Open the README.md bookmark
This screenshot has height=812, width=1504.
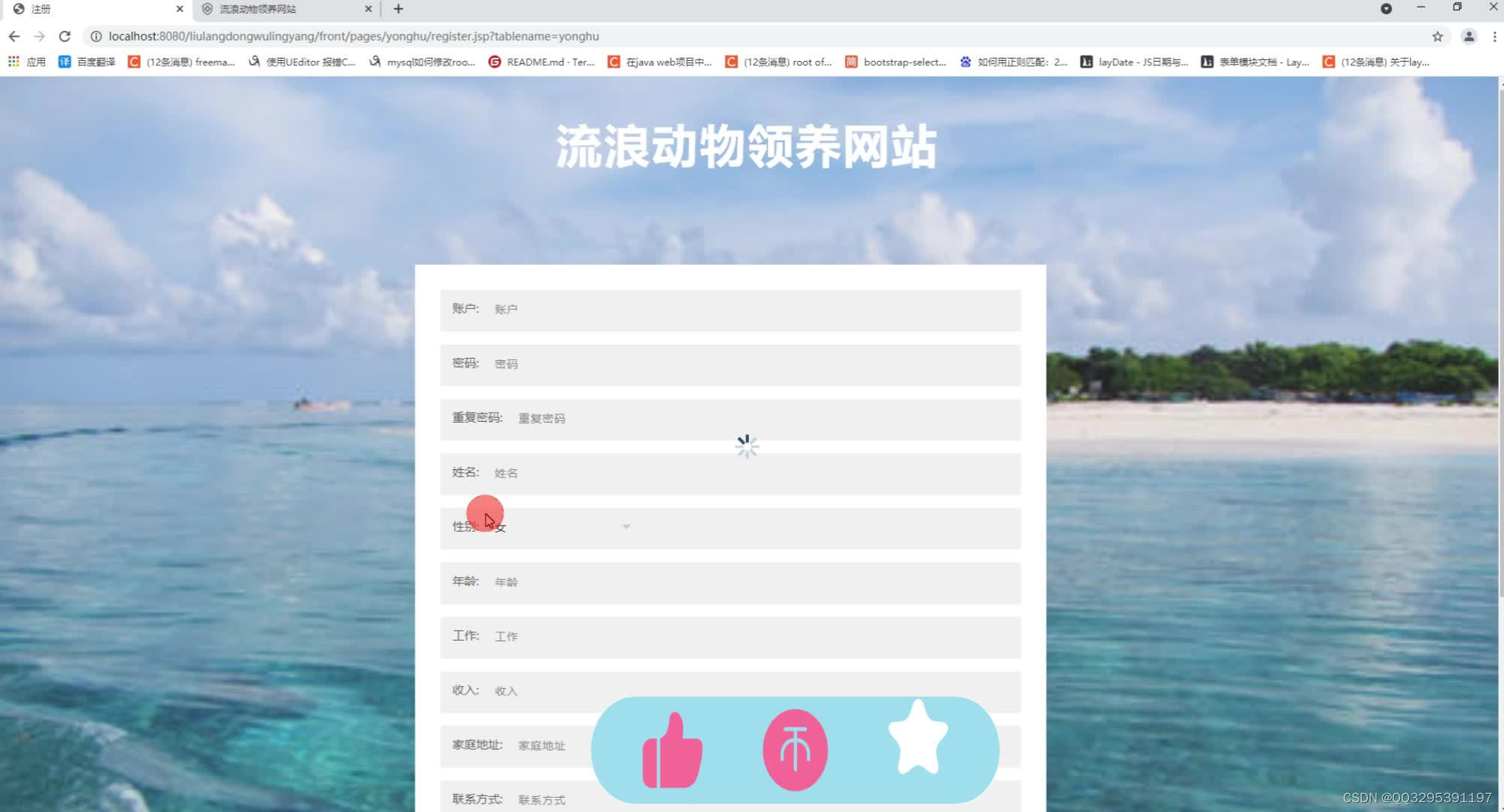point(541,62)
